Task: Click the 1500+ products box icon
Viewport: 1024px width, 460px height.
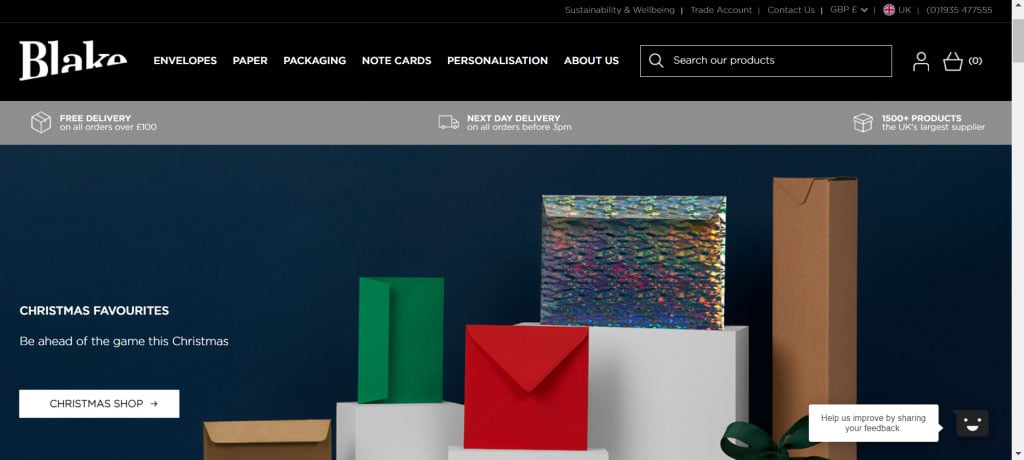Action: click(863, 122)
